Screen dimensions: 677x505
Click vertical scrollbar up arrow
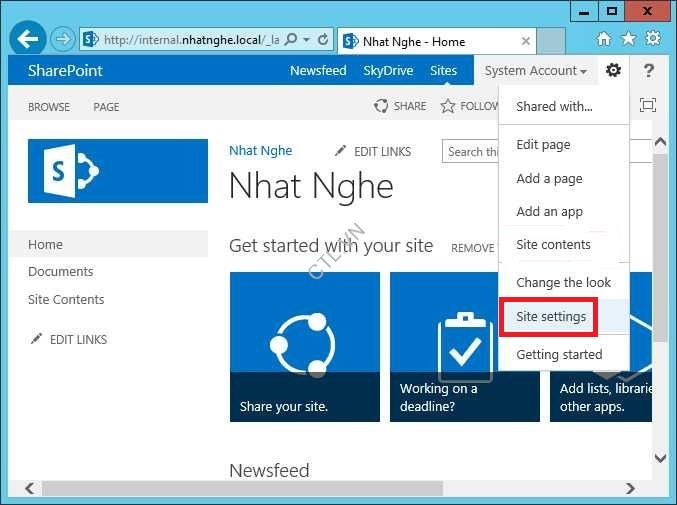click(660, 142)
